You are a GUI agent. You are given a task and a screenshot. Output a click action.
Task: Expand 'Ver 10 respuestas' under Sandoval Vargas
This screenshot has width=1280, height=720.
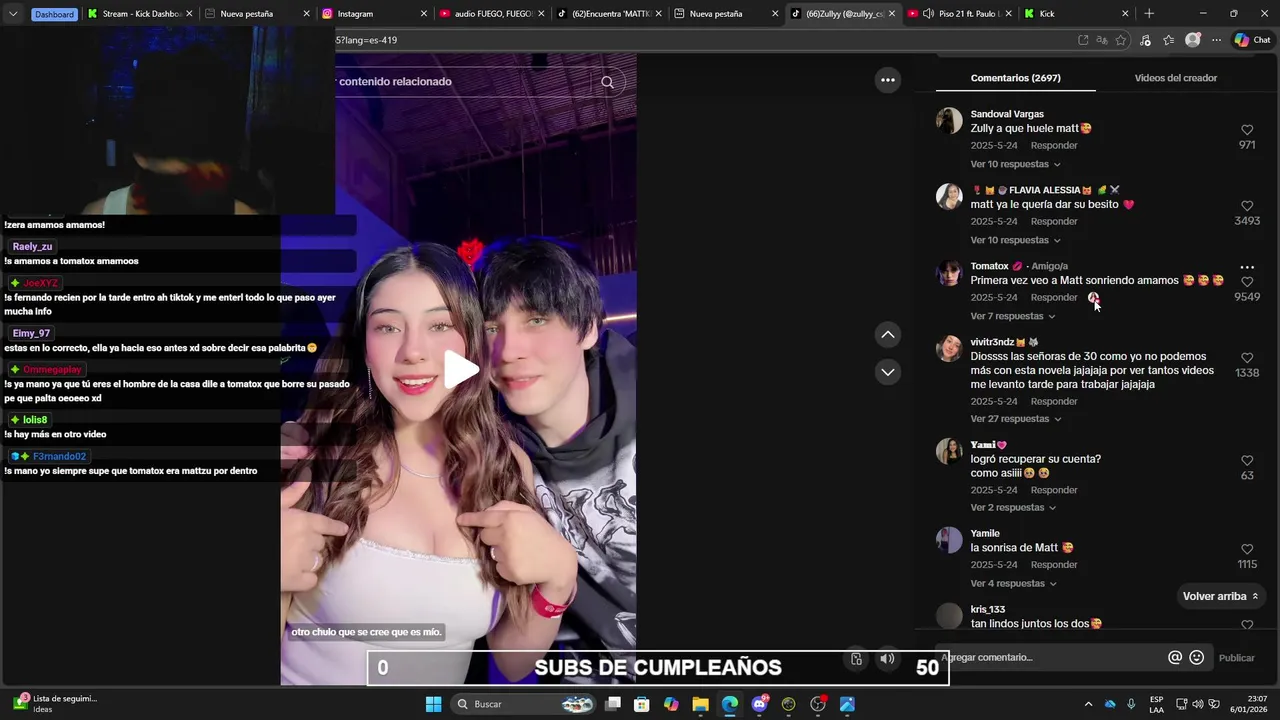1015,164
